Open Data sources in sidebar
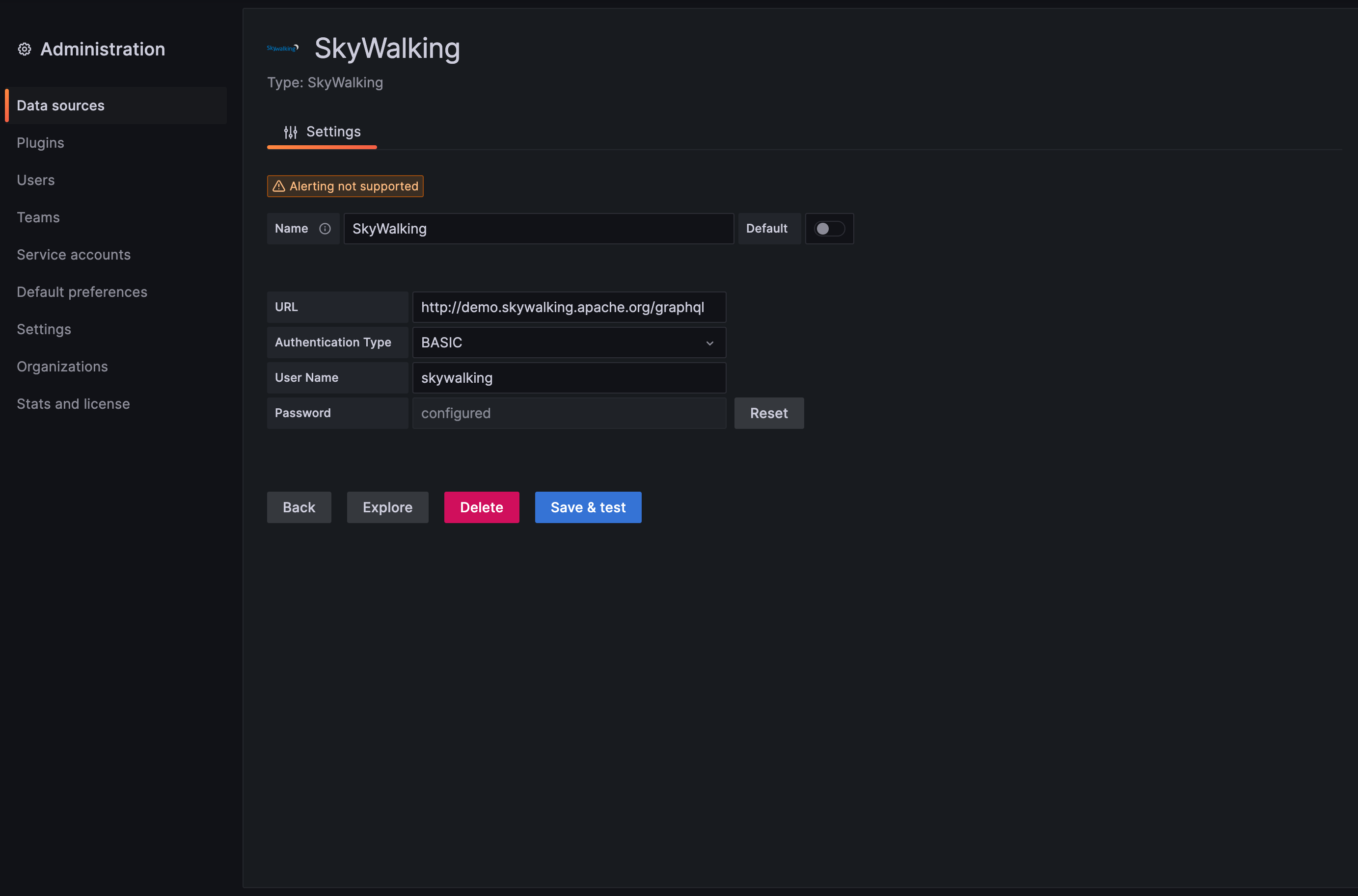1358x896 pixels. point(115,105)
